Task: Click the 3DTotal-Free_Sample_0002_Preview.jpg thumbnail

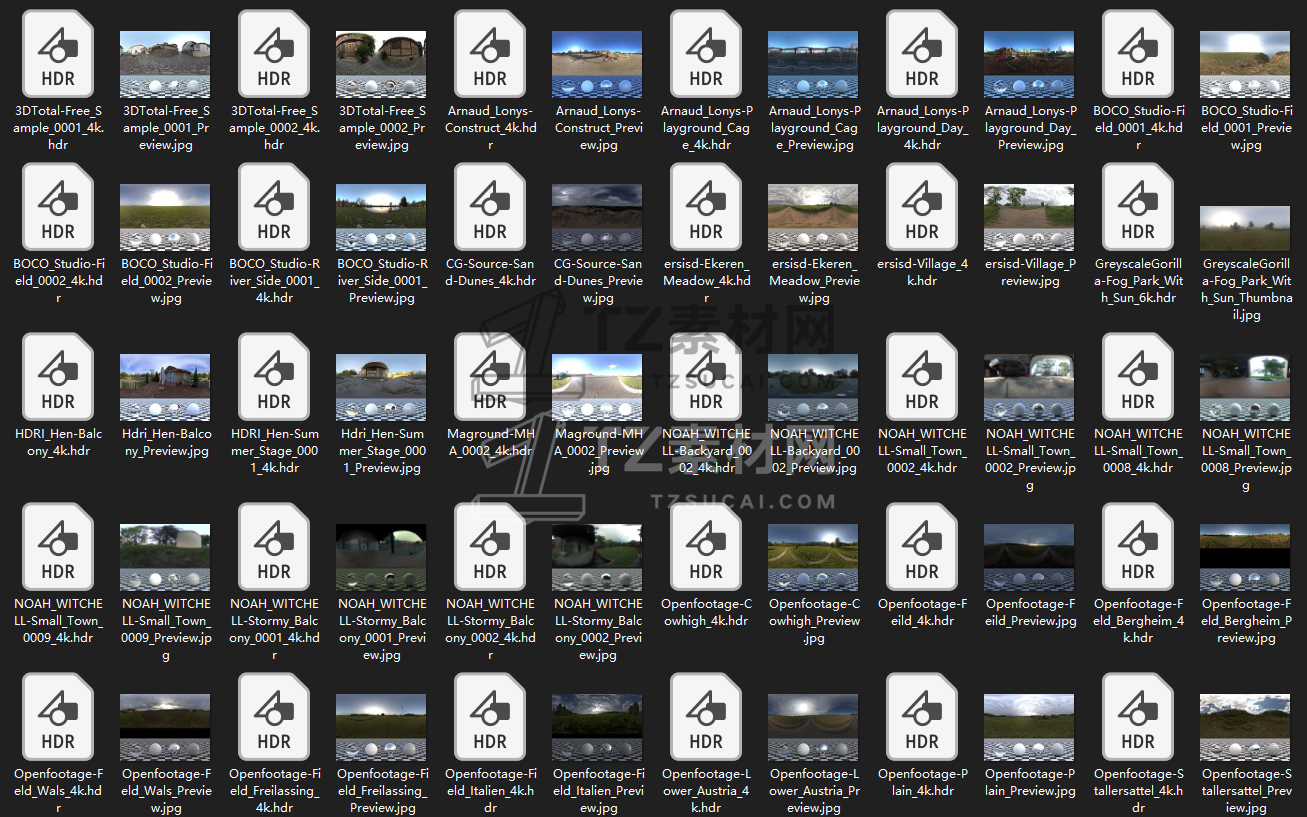Action: 381,65
